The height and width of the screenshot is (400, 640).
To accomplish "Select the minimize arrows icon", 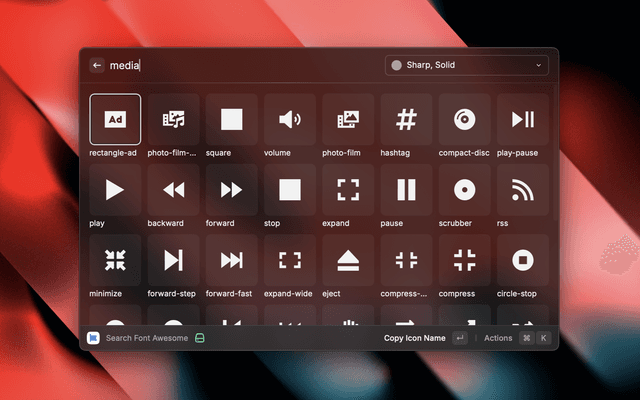I will (115, 260).
